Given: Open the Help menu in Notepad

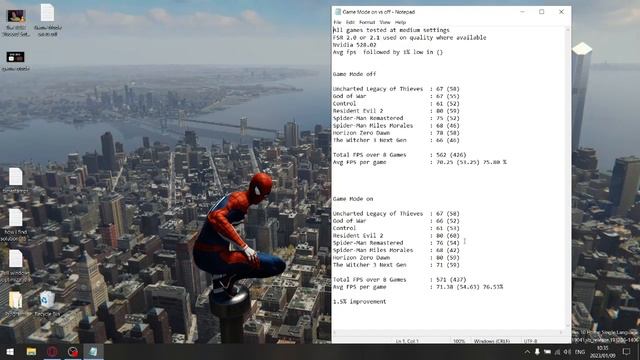Looking at the screenshot, I should [400, 22].
